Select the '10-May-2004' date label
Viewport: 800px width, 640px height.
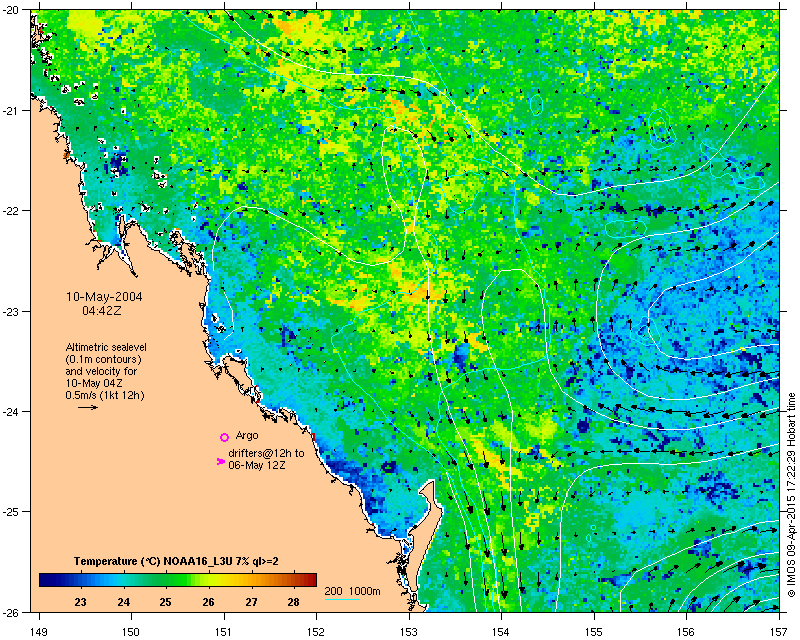[x=104, y=297]
